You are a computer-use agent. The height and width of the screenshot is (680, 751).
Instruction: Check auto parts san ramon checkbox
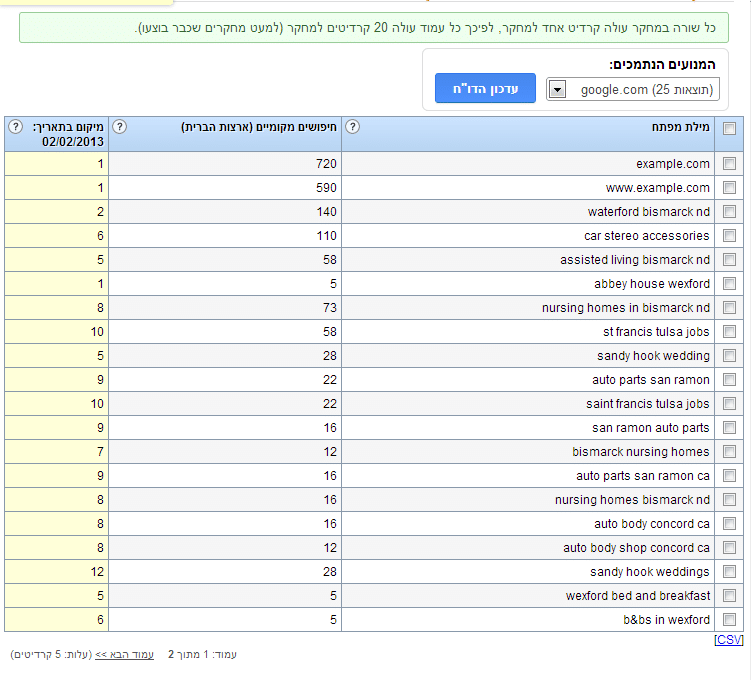(729, 380)
